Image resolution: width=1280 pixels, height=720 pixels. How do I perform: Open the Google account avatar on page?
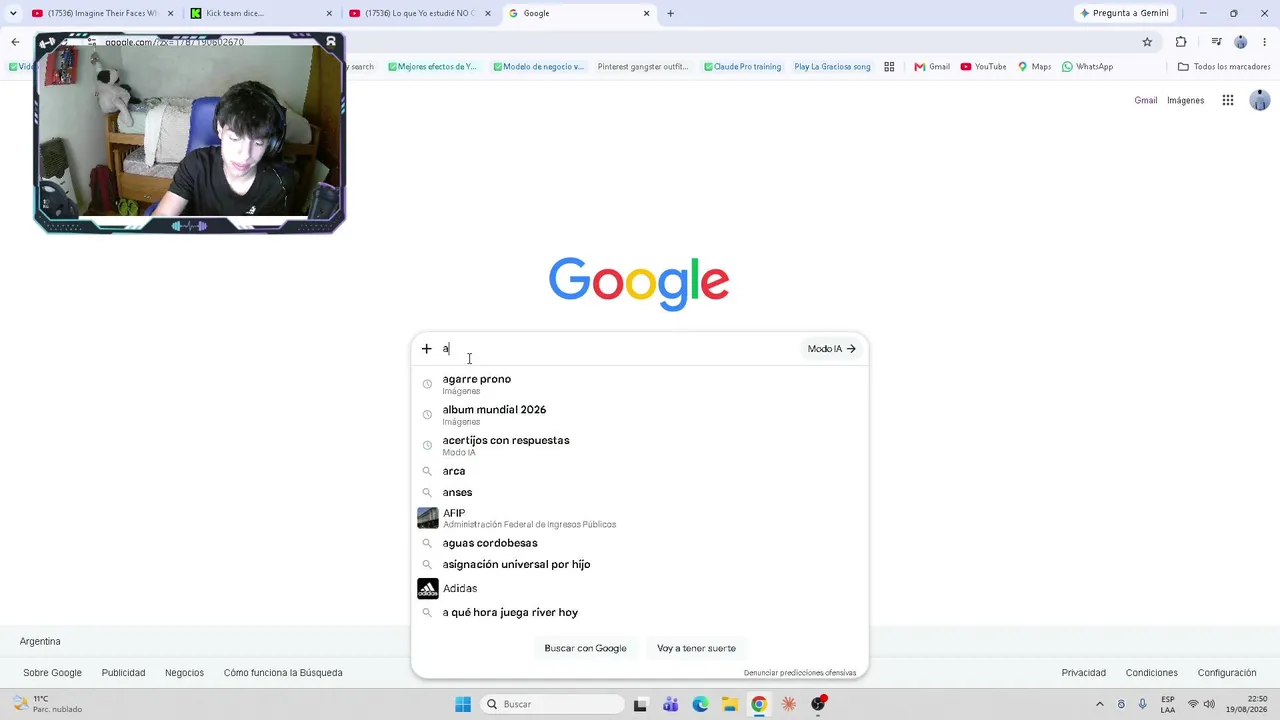pyautogui.click(x=1260, y=100)
